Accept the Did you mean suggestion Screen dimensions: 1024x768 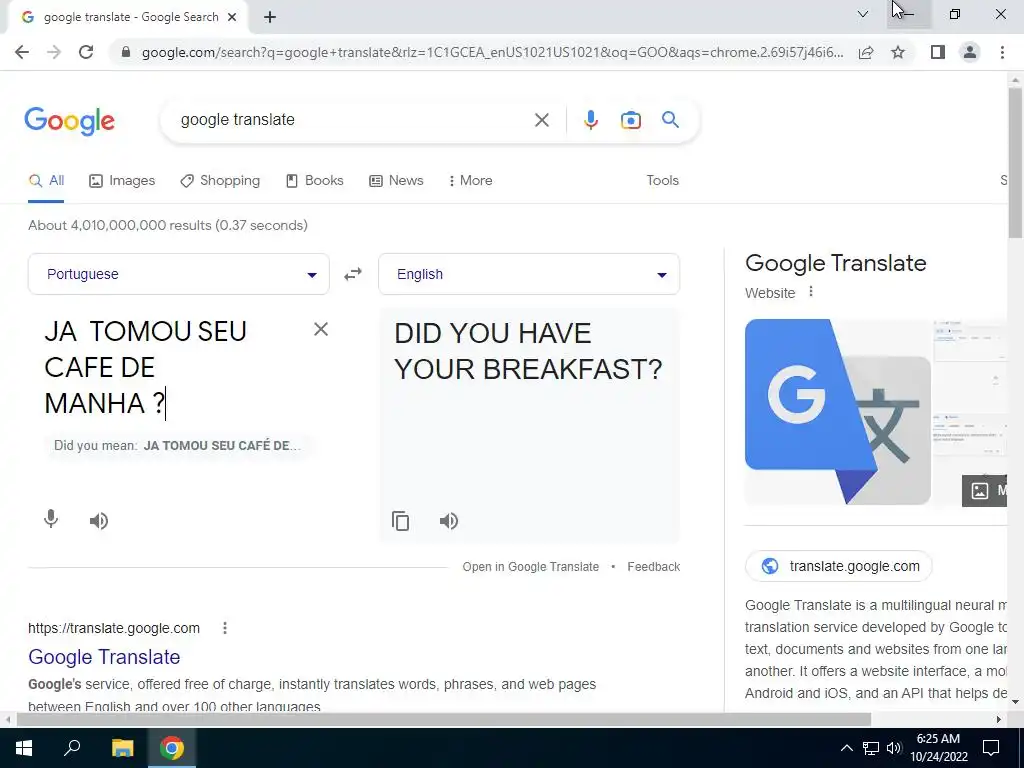click(222, 446)
